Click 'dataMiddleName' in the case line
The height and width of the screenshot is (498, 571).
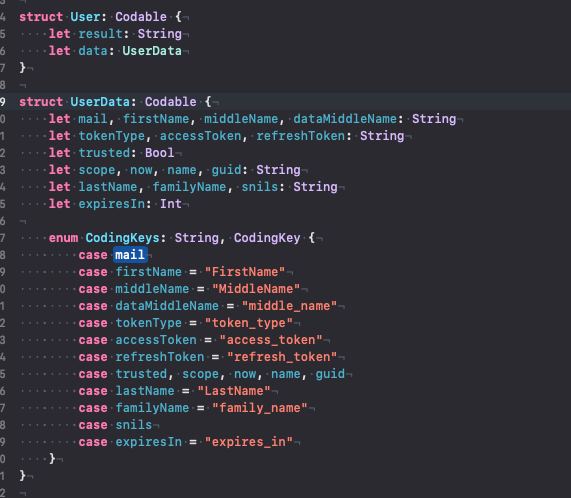point(167,306)
